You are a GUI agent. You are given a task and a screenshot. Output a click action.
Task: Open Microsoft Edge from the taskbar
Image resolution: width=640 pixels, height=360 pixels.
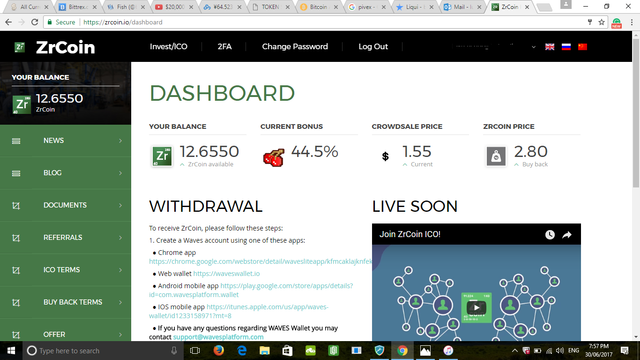click(x=242, y=351)
